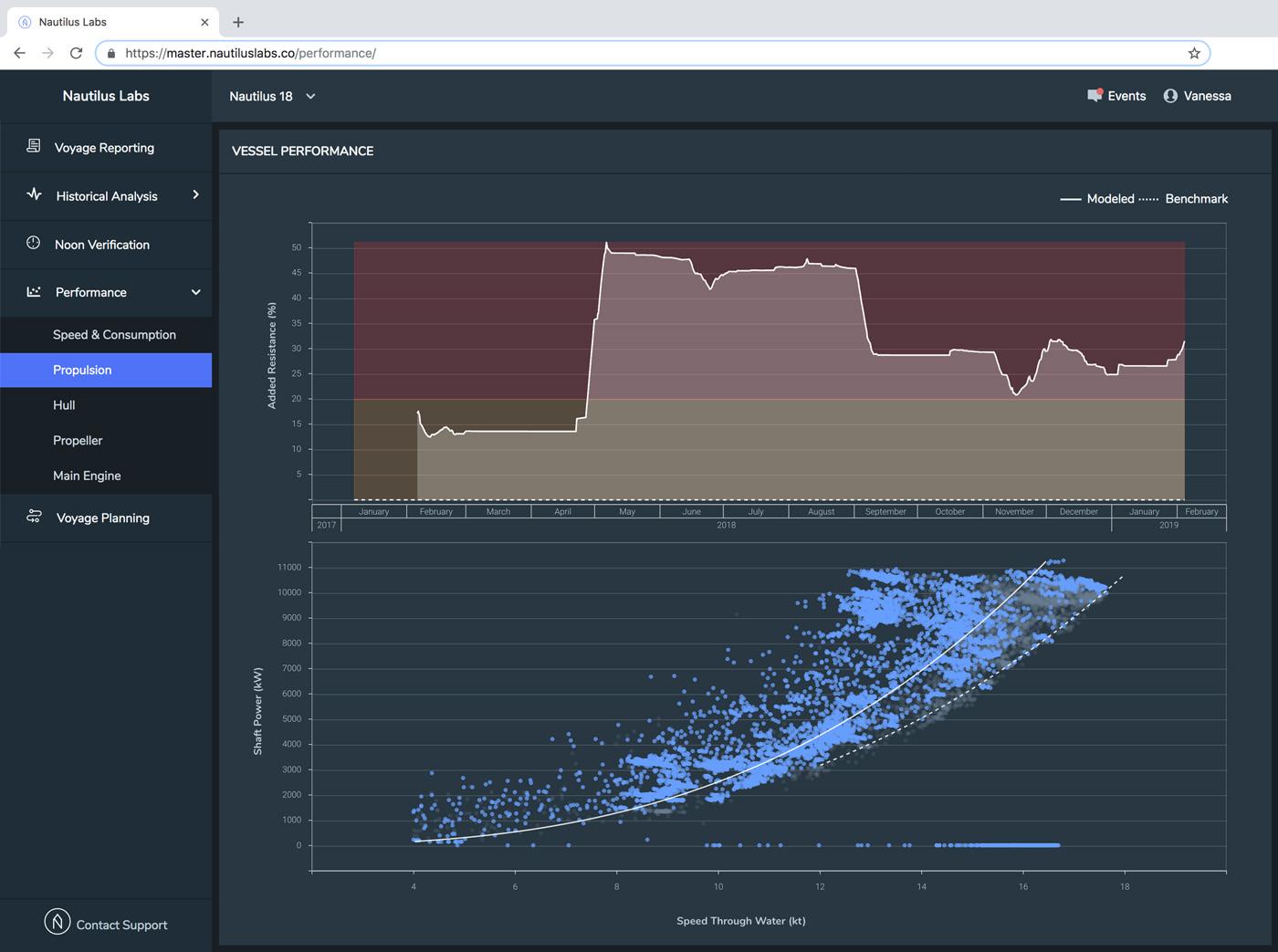Select the 2019 year range on timeline

(x=1168, y=525)
